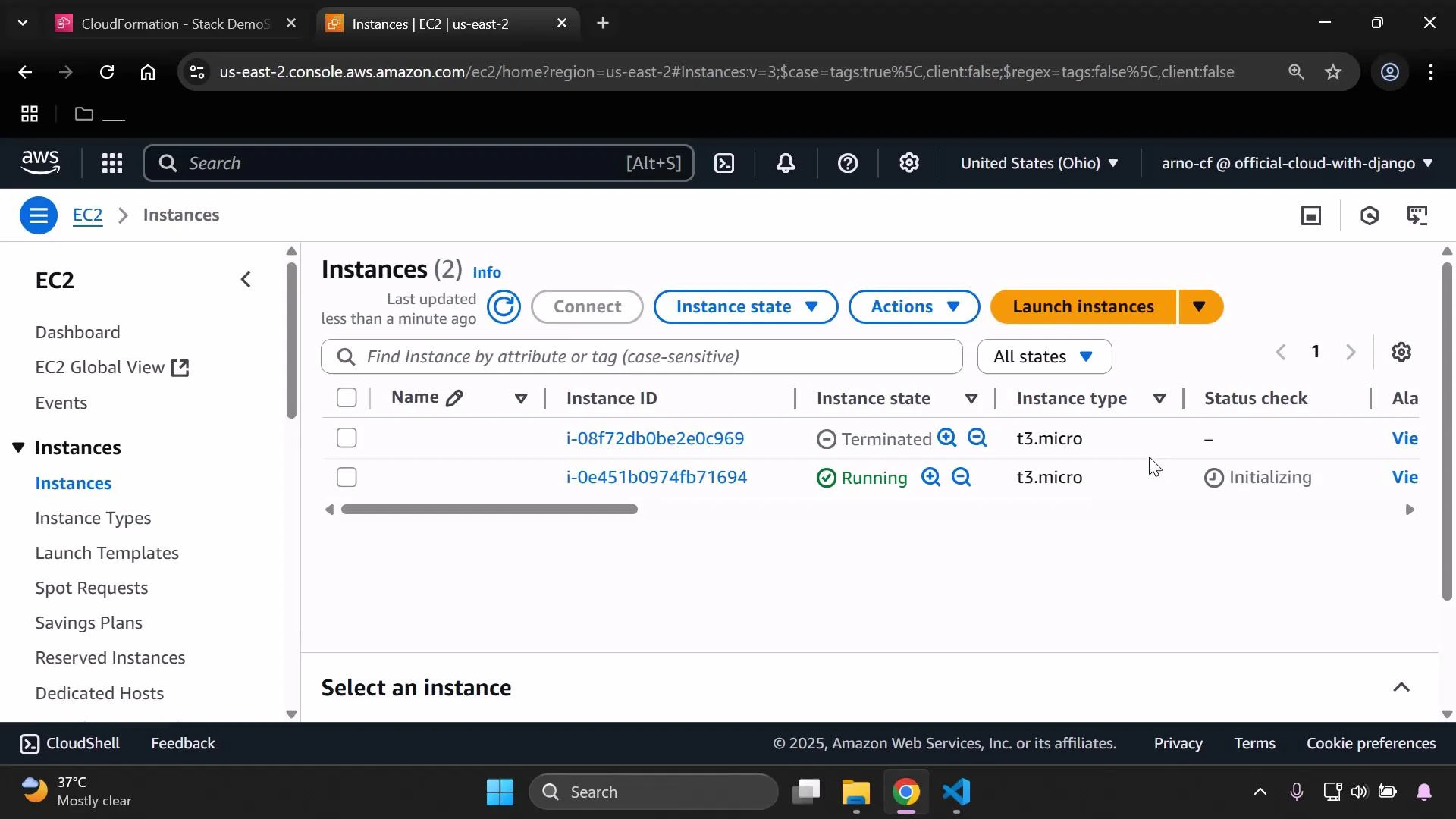Open Dedicated Hosts in the sidebar
The height and width of the screenshot is (819, 1456).
point(99,694)
